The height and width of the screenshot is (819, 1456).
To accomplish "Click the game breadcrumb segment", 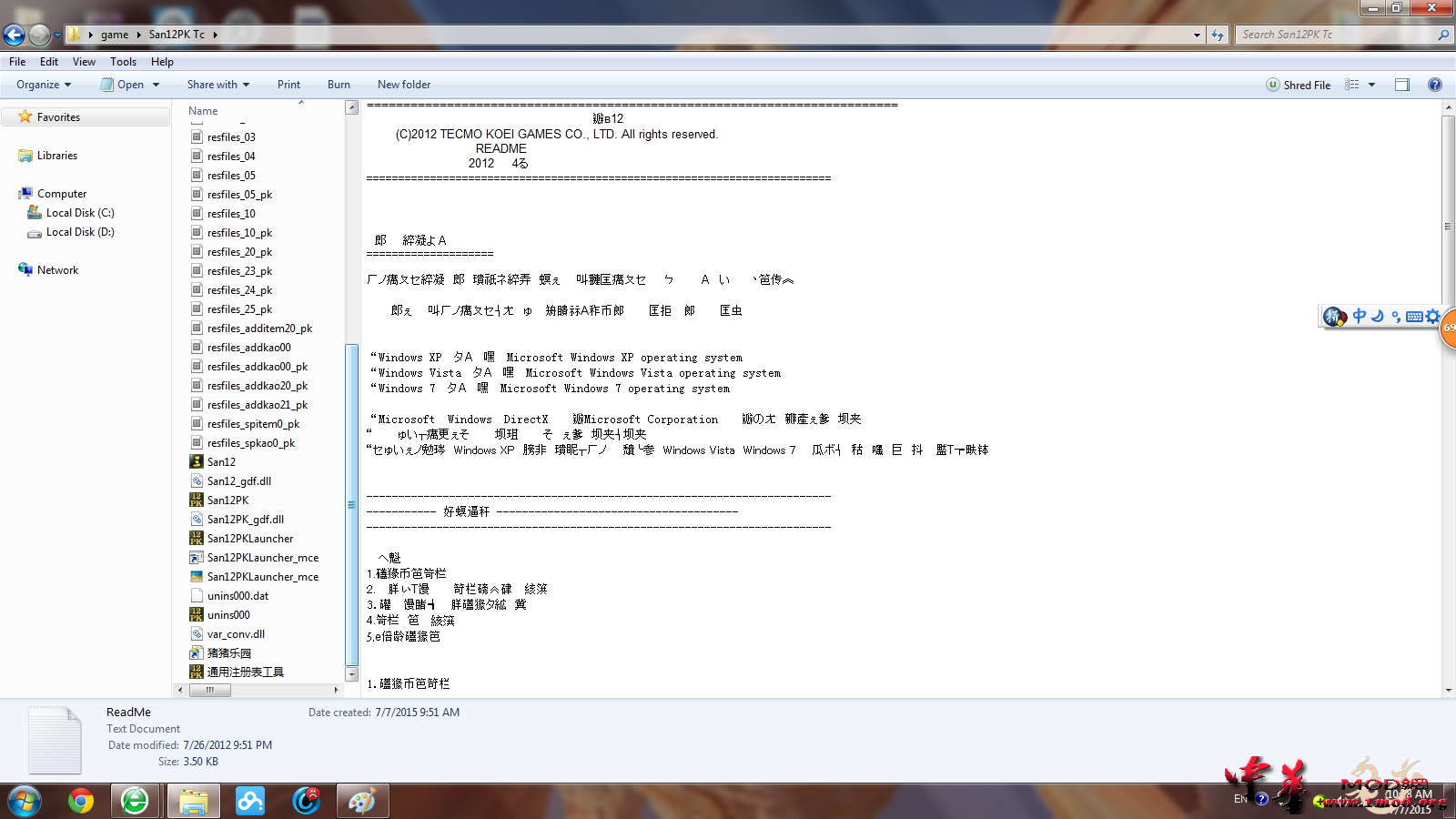I will tap(115, 35).
